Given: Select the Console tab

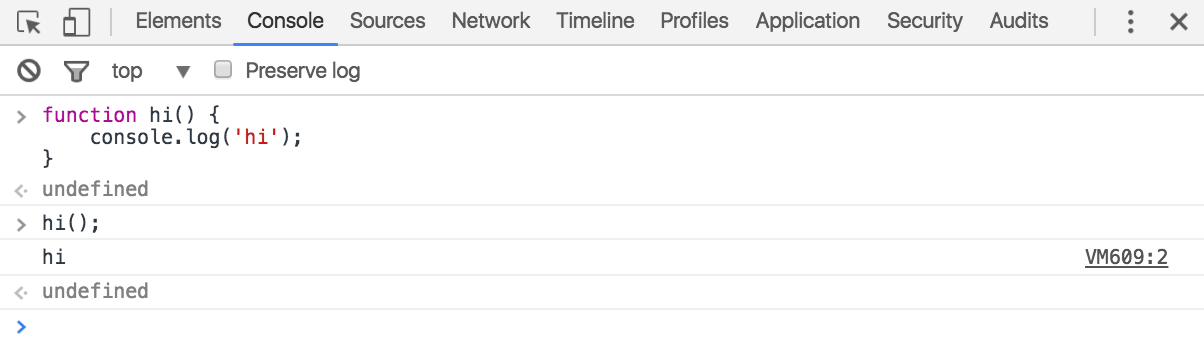Looking at the screenshot, I should (285, 21).
